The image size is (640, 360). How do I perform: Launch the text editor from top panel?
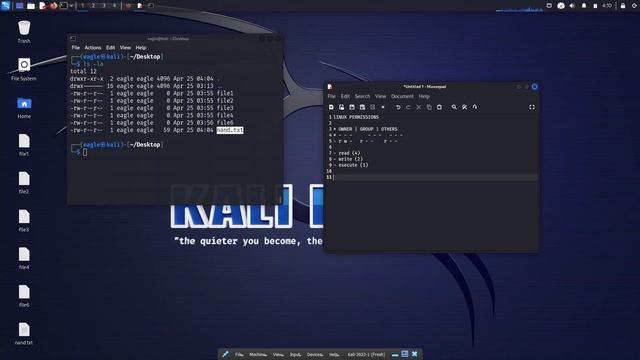click(42, 6)
